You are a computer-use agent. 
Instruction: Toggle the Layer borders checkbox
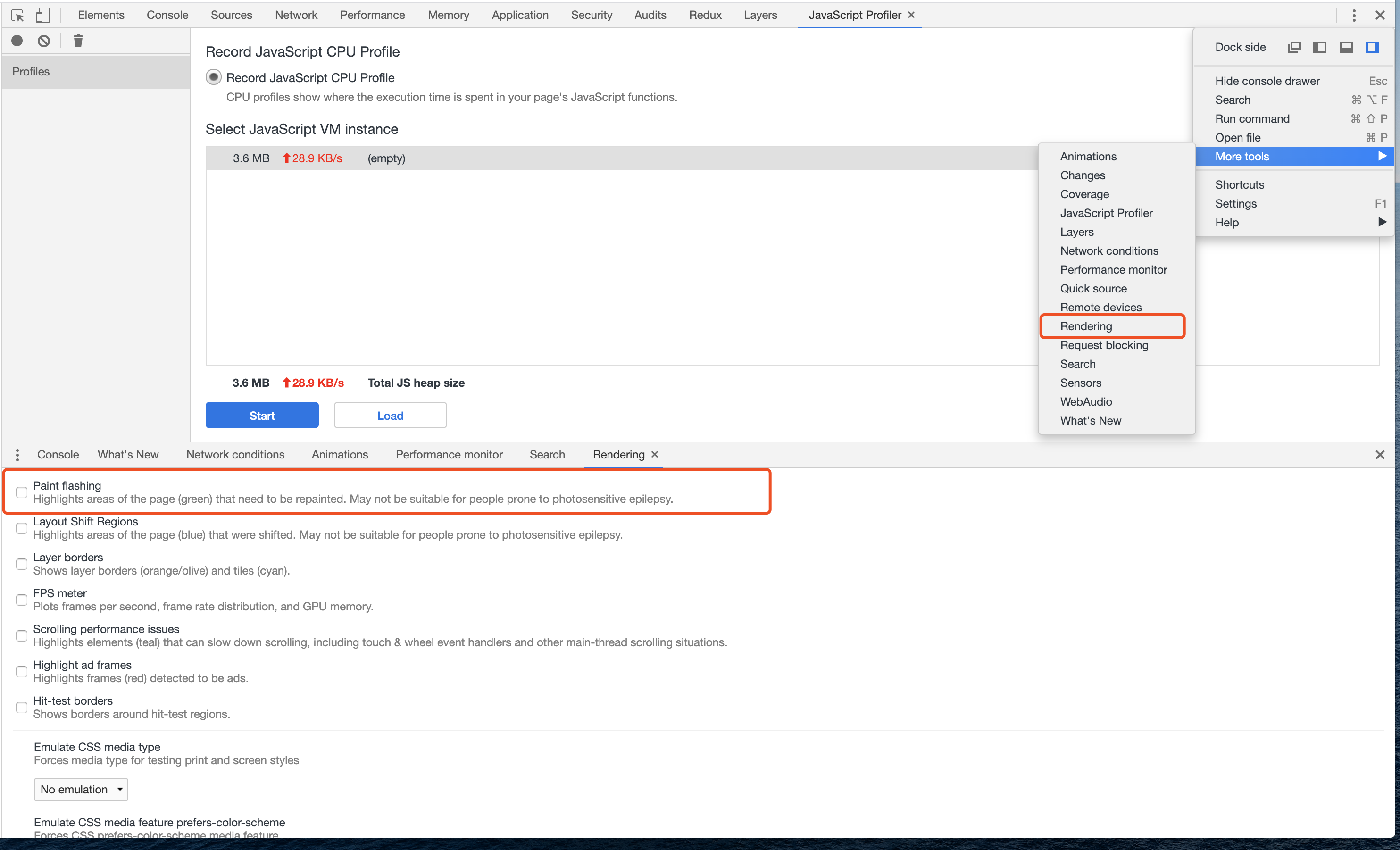pos(22,564)
